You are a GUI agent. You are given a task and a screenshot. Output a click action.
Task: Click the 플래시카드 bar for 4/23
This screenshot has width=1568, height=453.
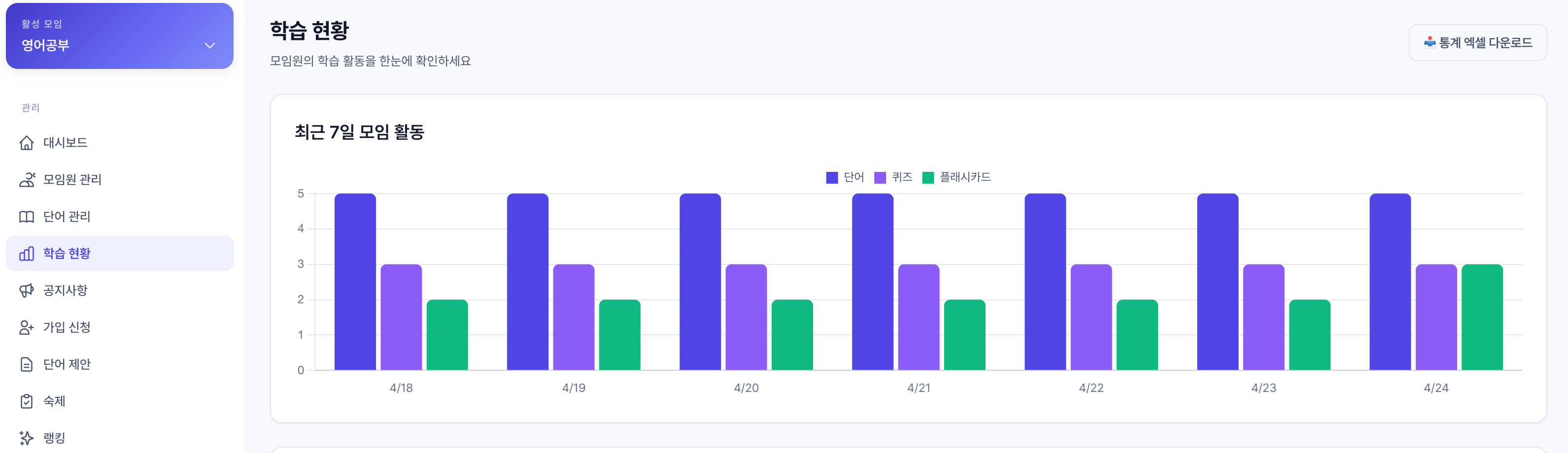[x=1310, y=335]
